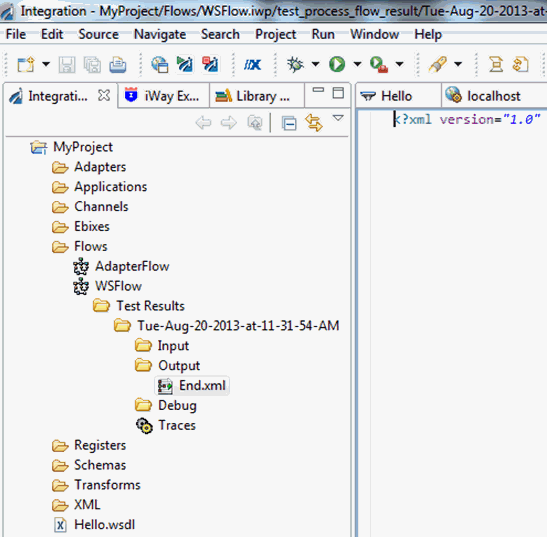Screen dimensions: 547x537
Task: Open the explorer View Menu triangle
Action: click(x=338, y=118)
